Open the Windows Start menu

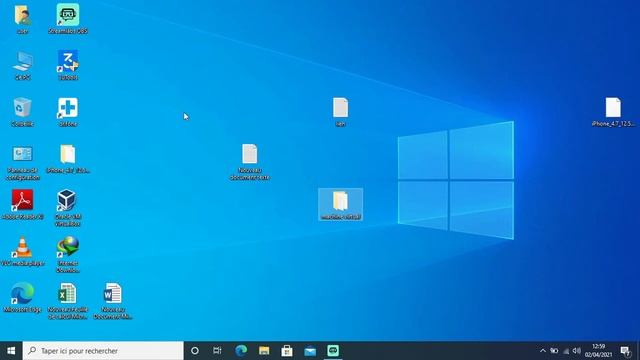[x=11, y=351]
